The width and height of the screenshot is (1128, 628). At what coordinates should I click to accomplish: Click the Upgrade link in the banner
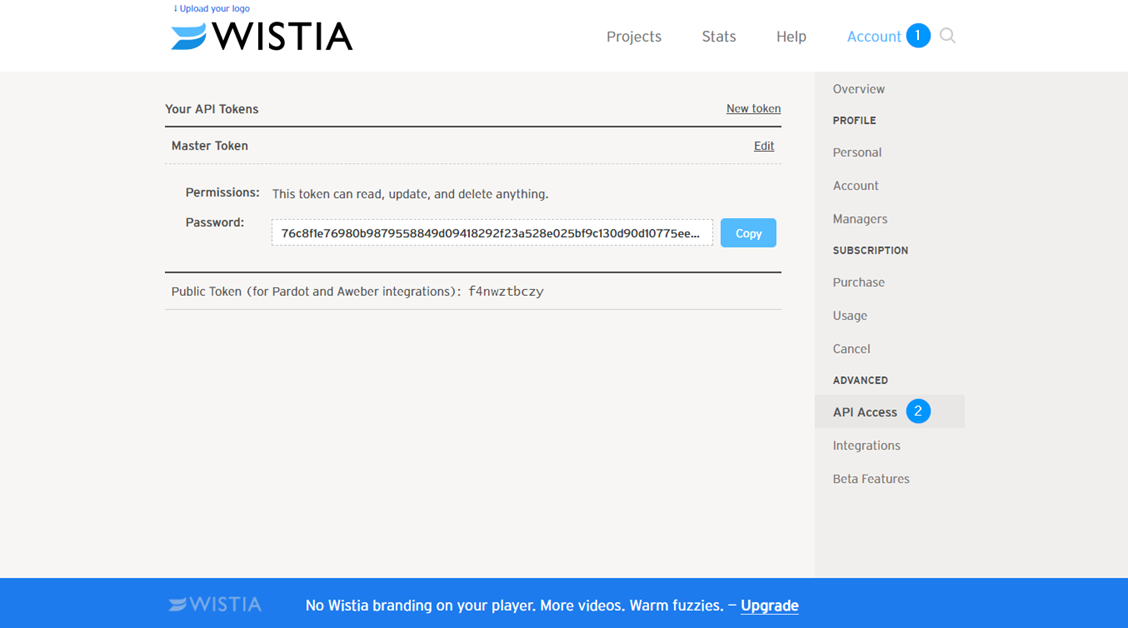tap(769, 606)
